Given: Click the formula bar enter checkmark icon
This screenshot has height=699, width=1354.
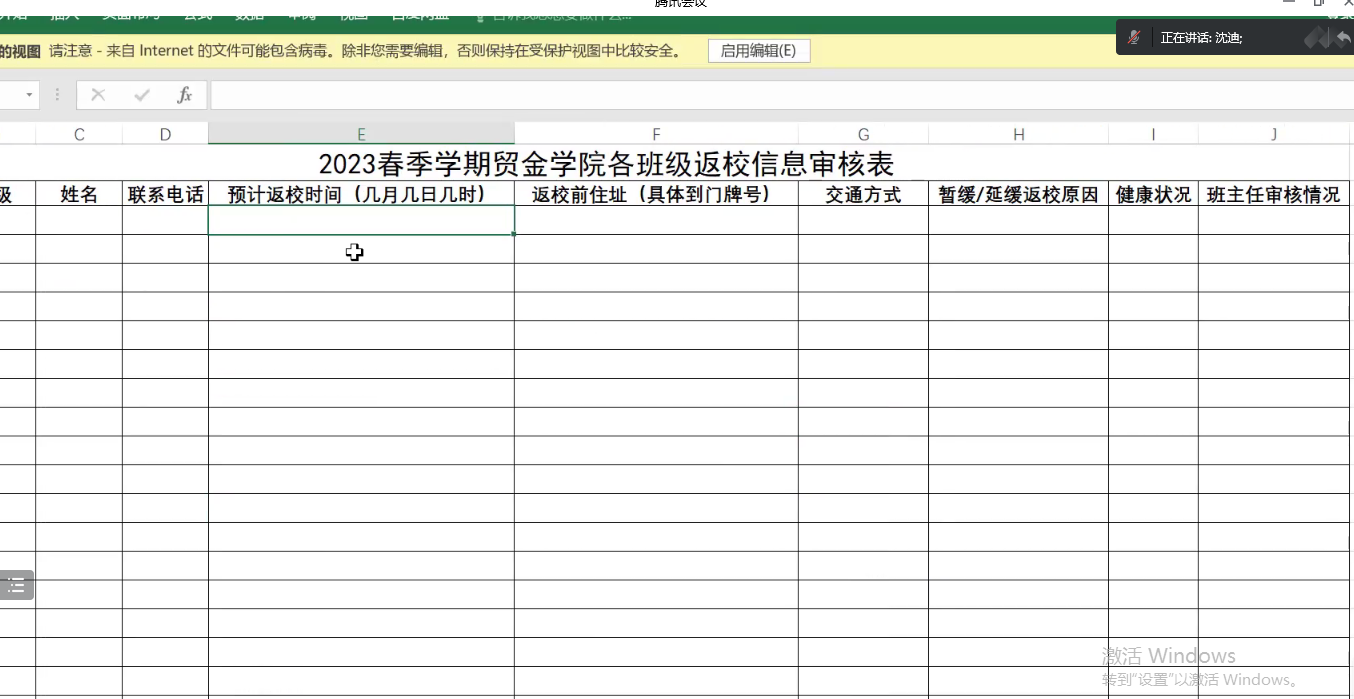Looking at the screenshot, I should coord(142,95).
